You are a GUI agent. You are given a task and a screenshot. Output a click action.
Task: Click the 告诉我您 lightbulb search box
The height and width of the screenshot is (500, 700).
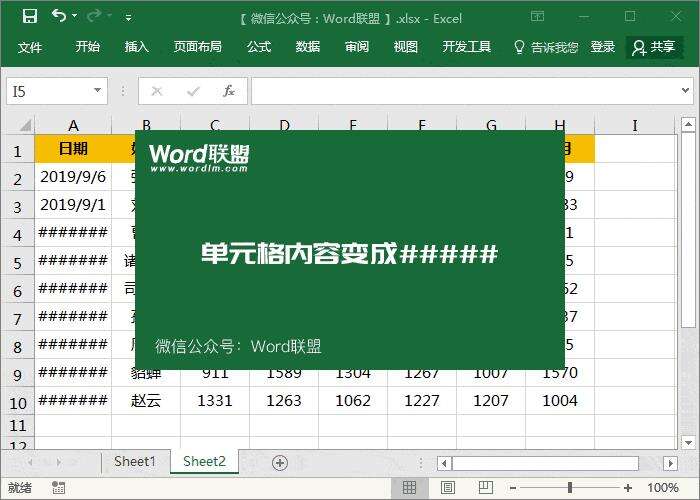546,47
